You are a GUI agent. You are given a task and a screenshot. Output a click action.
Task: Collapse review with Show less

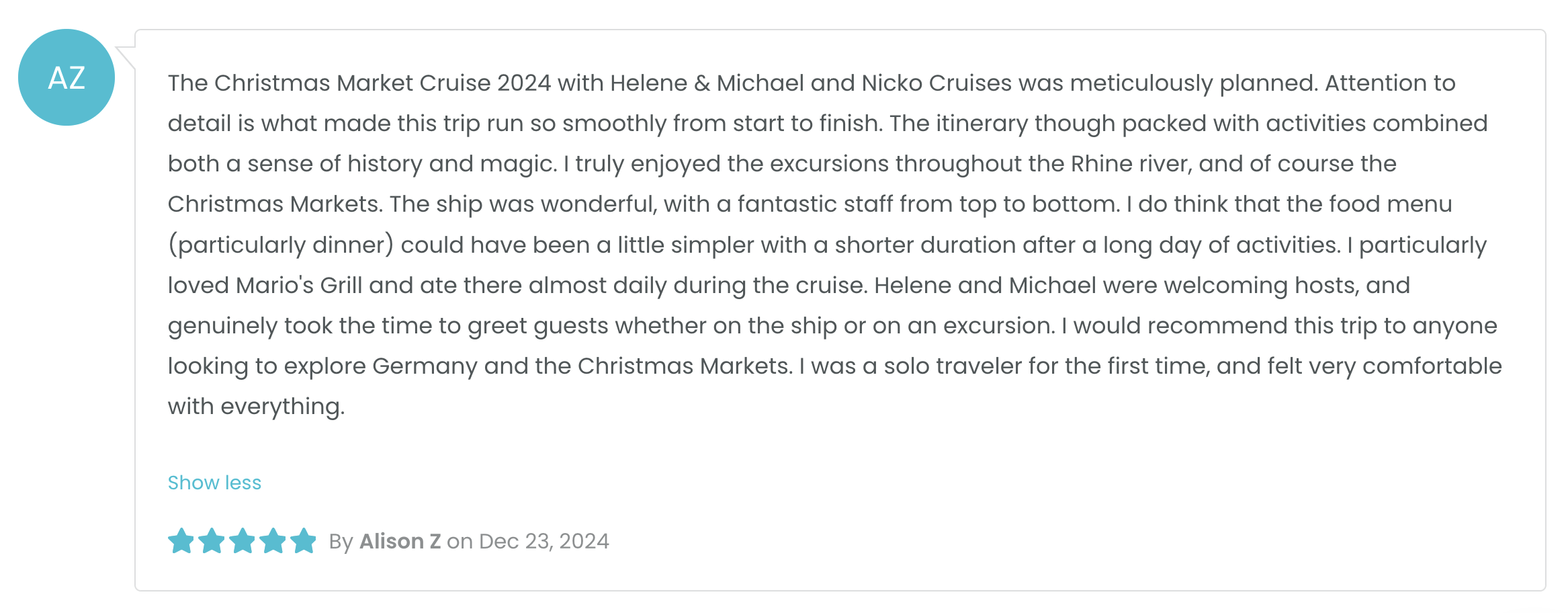[214, 483]
